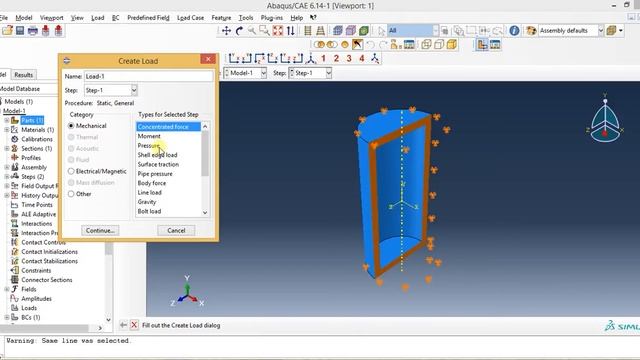This screenshot has height=360, width=640.
Task: Open the Step-1 context bar dropdown
Action: click(x=329, y=73)
